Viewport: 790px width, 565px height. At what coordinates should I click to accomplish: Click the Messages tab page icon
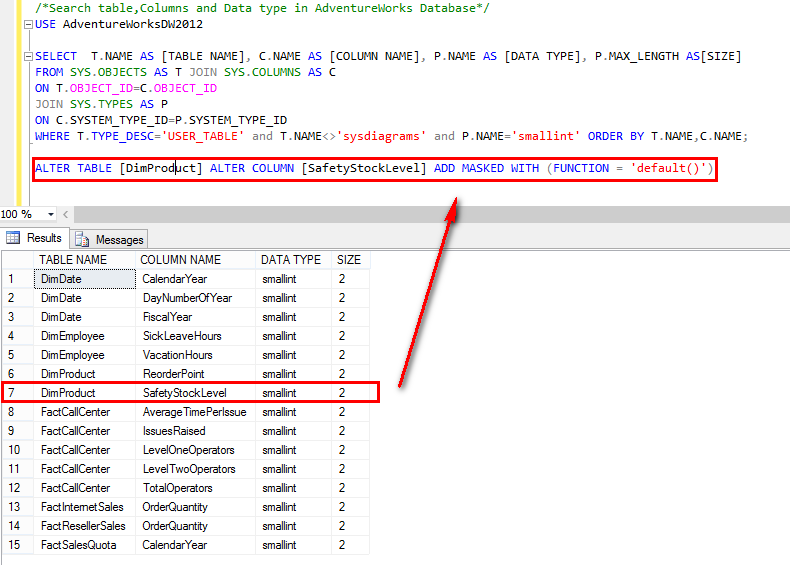click(81, 239)
